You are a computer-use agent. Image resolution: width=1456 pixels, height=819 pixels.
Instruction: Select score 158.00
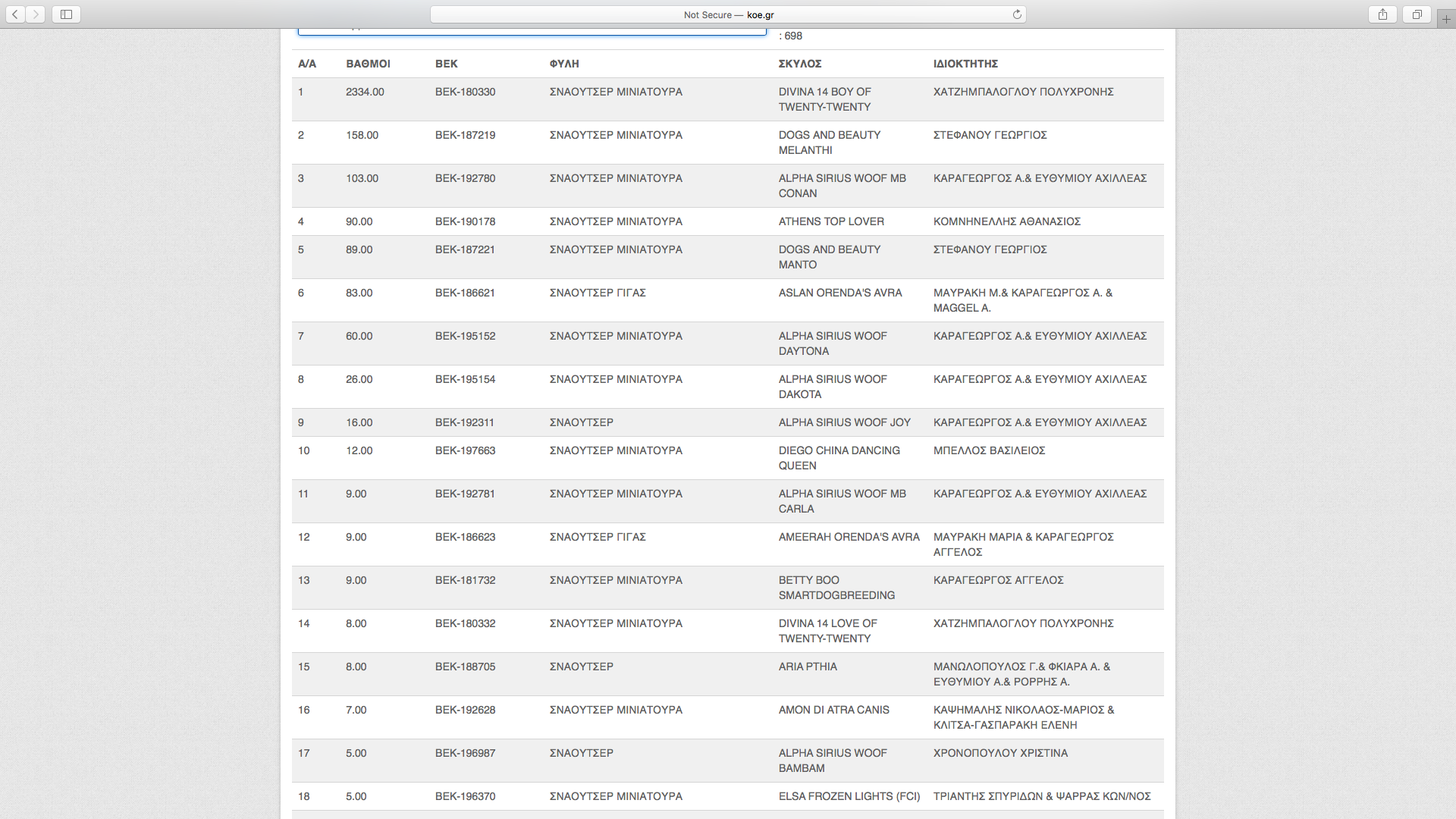coord(362,135)
